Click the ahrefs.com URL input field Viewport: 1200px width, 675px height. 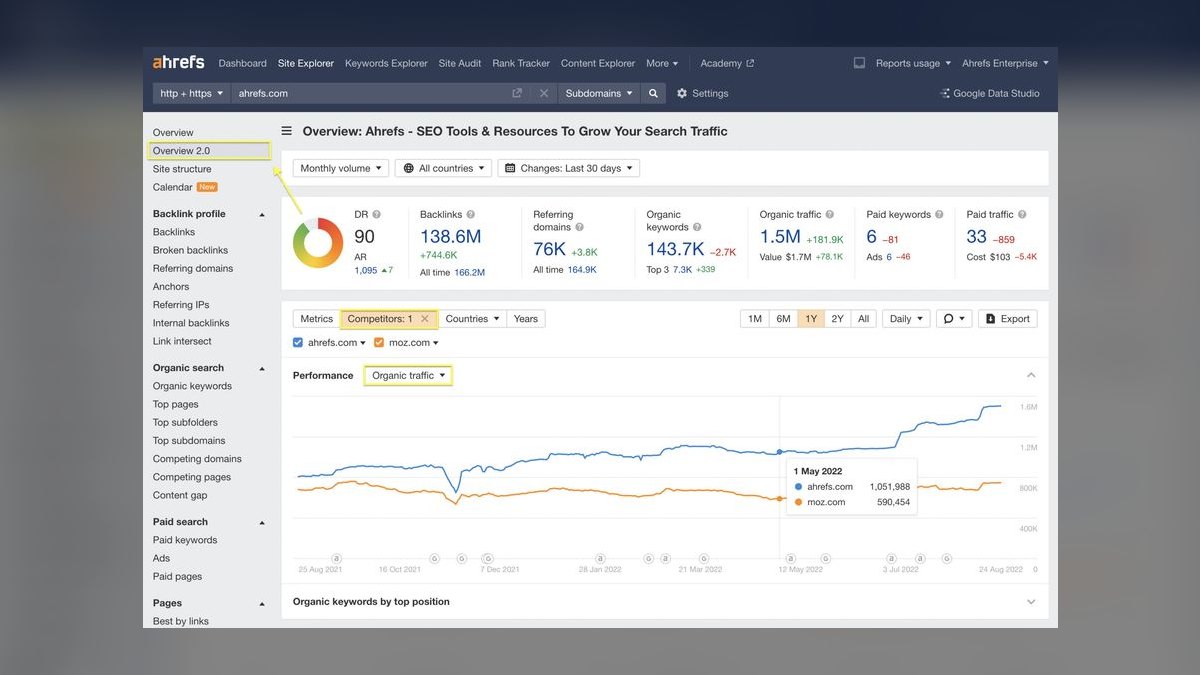(x=370, y=93)
